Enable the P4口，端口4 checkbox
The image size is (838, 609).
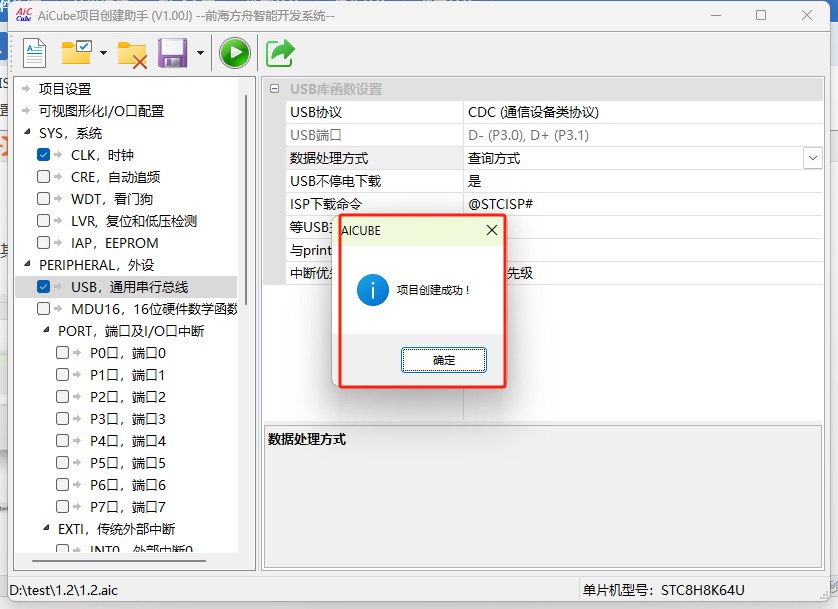63,440
